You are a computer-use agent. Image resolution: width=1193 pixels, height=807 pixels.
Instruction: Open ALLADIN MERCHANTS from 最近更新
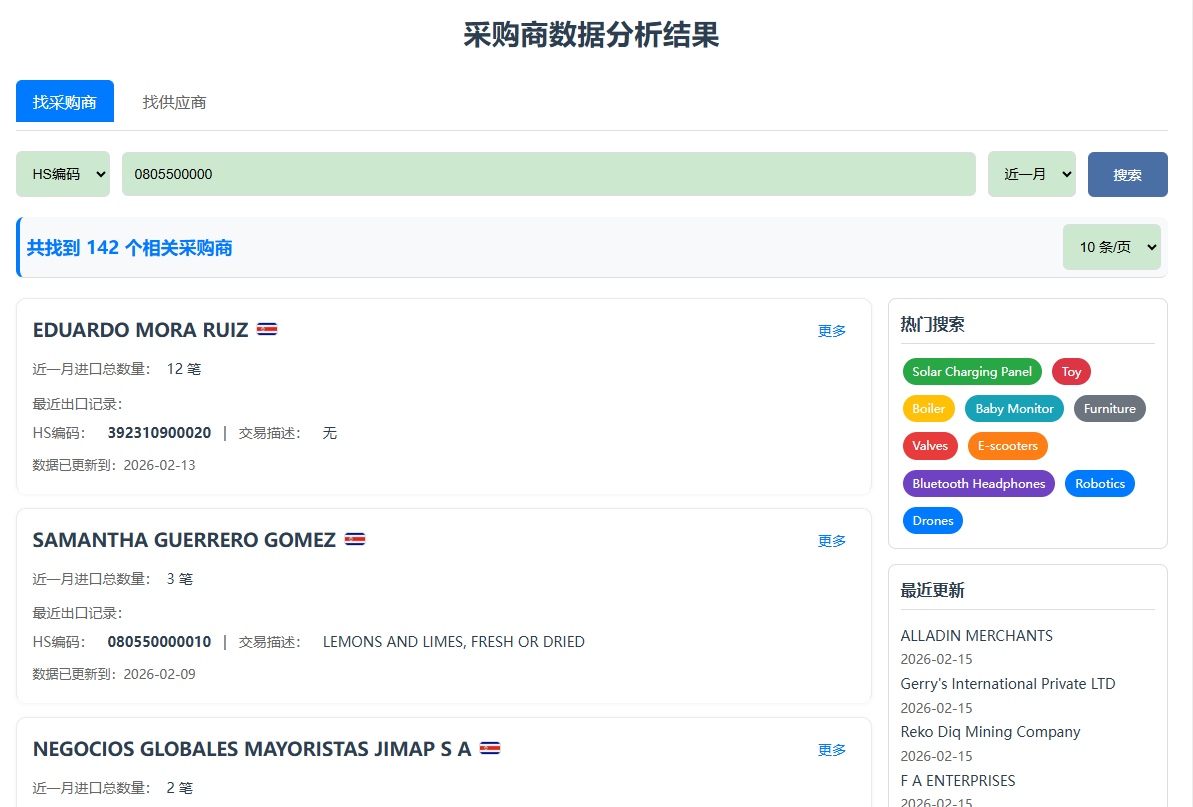point(976,635)
